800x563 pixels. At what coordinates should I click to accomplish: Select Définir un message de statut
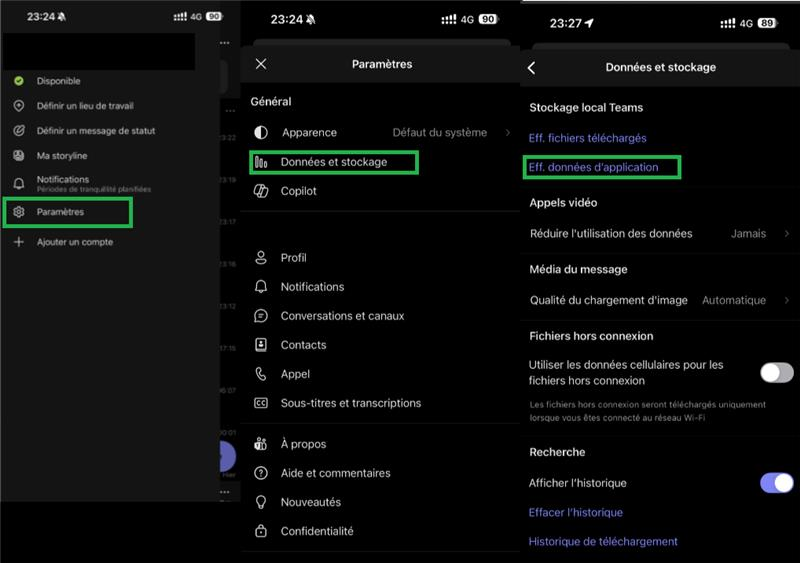point(96,131)
